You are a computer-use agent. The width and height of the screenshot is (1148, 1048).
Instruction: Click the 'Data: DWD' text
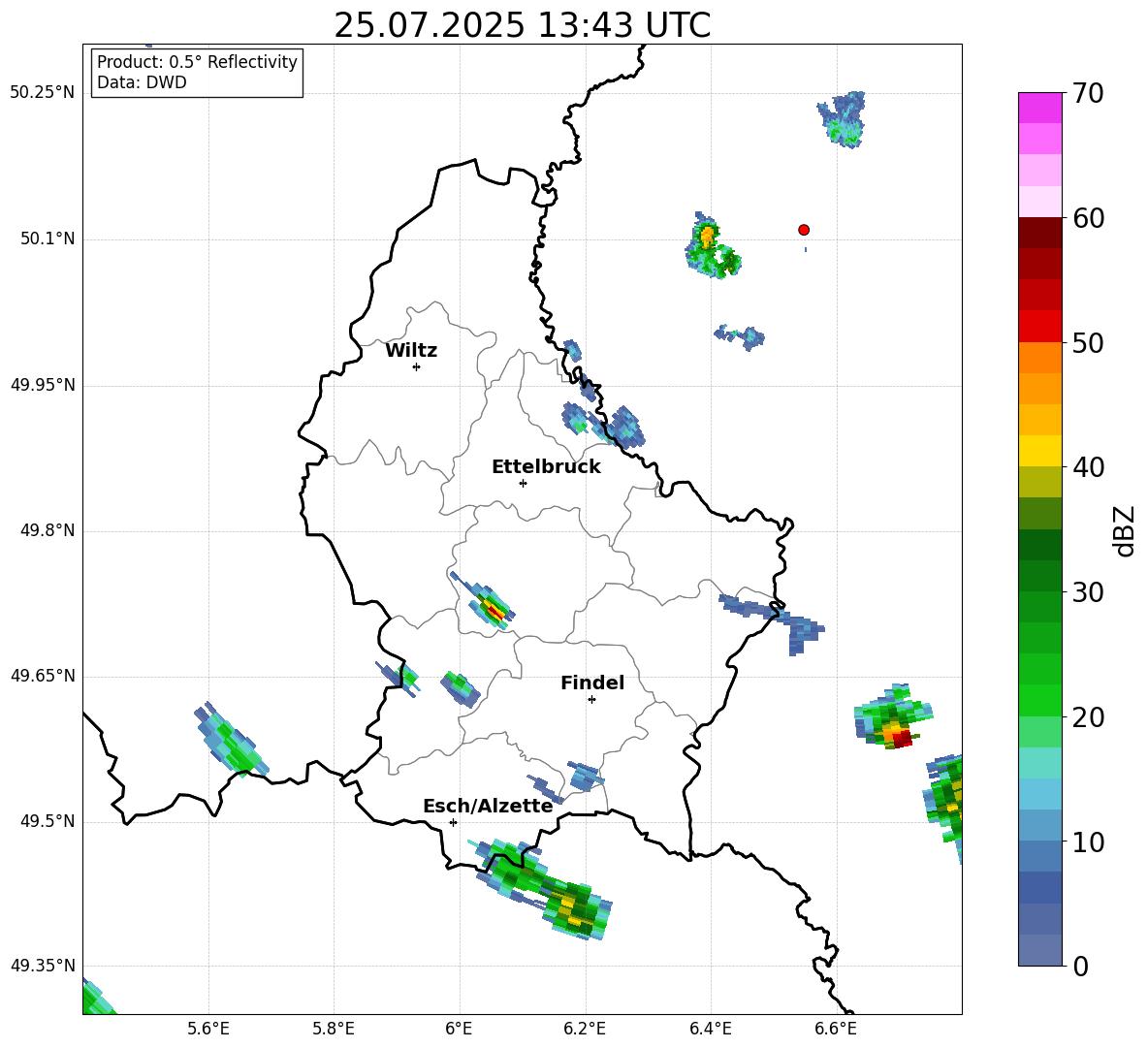(142, 82)
